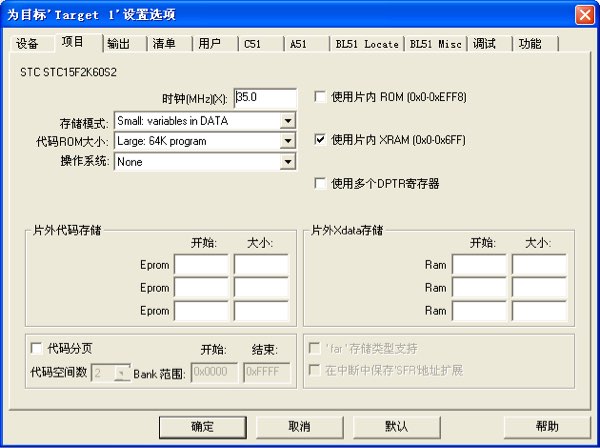Click the 取消 button

coord(299,427)
